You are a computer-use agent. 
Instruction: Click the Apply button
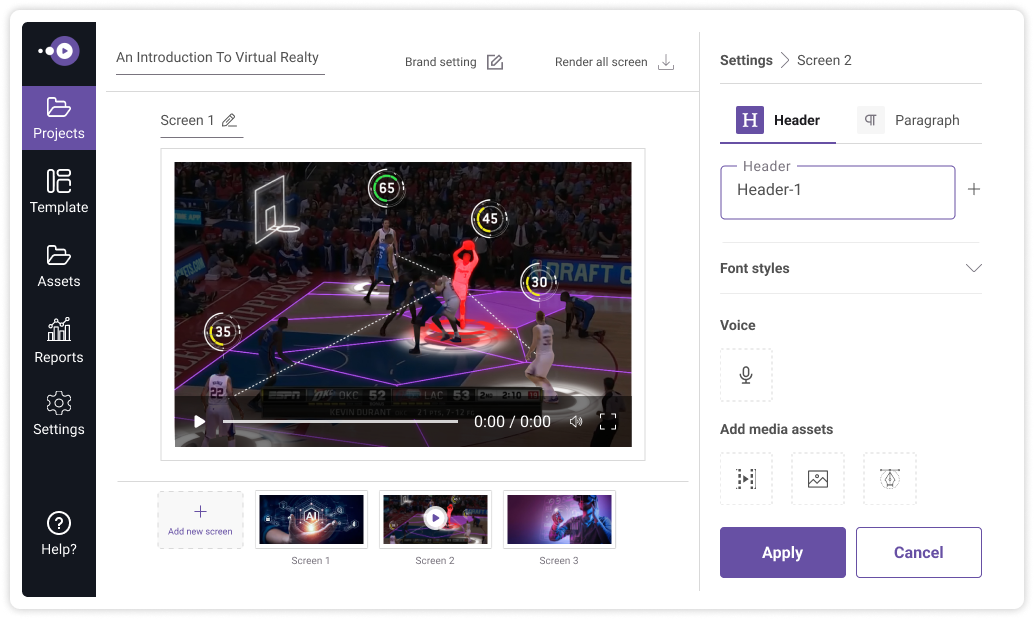click(783, 552)
